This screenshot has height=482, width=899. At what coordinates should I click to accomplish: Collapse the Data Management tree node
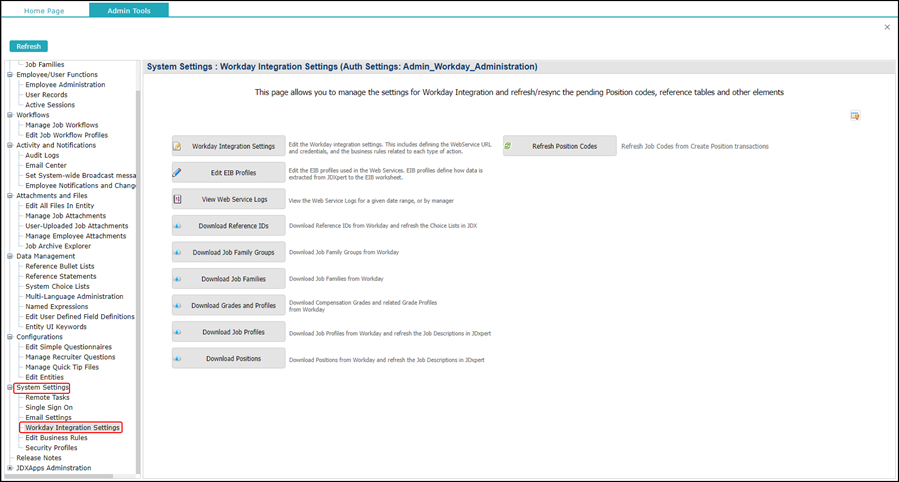tap(10, 256)
